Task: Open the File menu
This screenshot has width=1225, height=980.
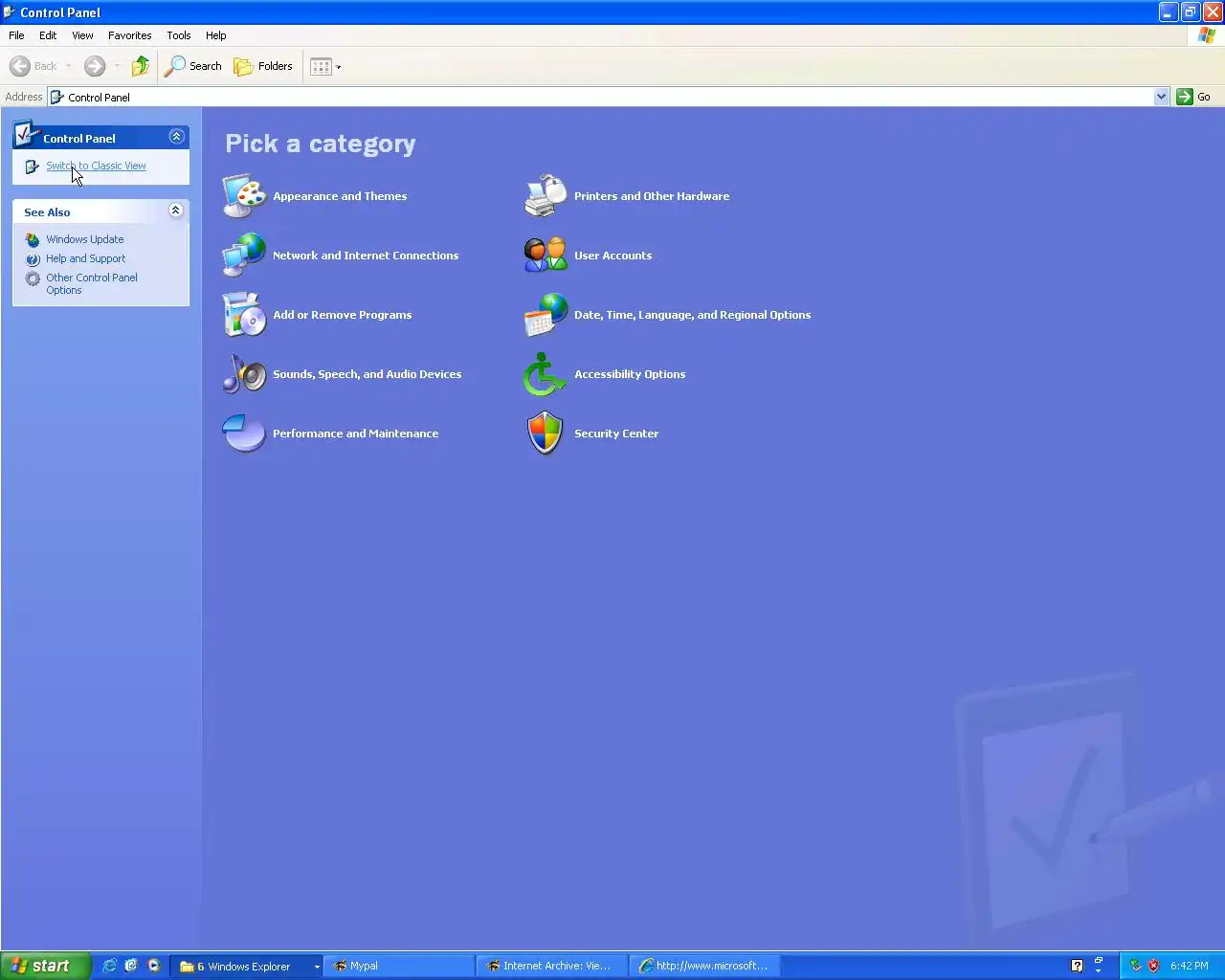Action: [x=16, y=35]
